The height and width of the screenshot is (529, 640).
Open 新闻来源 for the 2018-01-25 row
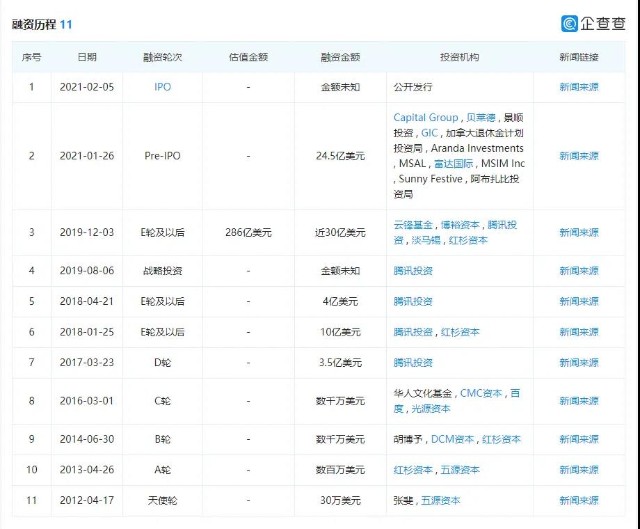pyautogui.click(x=579, y=332)
